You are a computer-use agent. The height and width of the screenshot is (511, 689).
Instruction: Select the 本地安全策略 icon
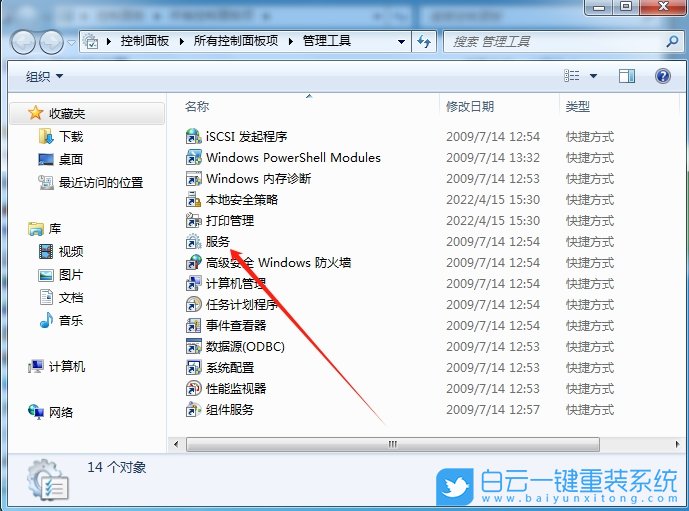194,200
